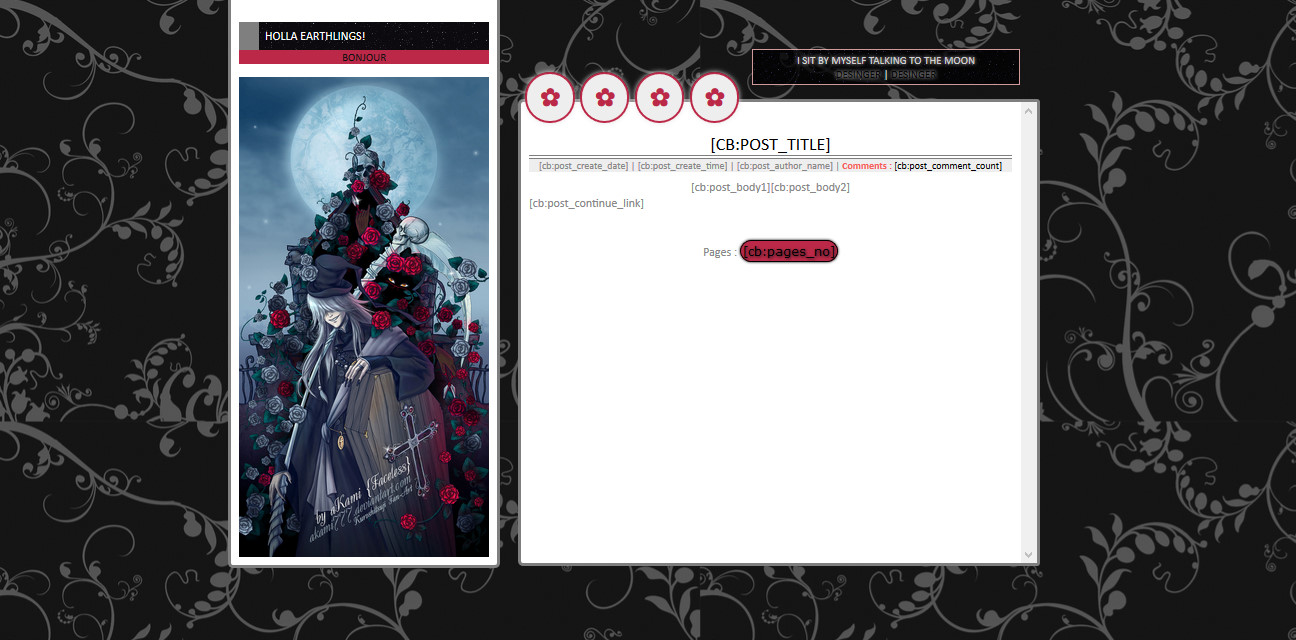
Task: Click the second DESINGER link
Action: (x=914, y=74)
